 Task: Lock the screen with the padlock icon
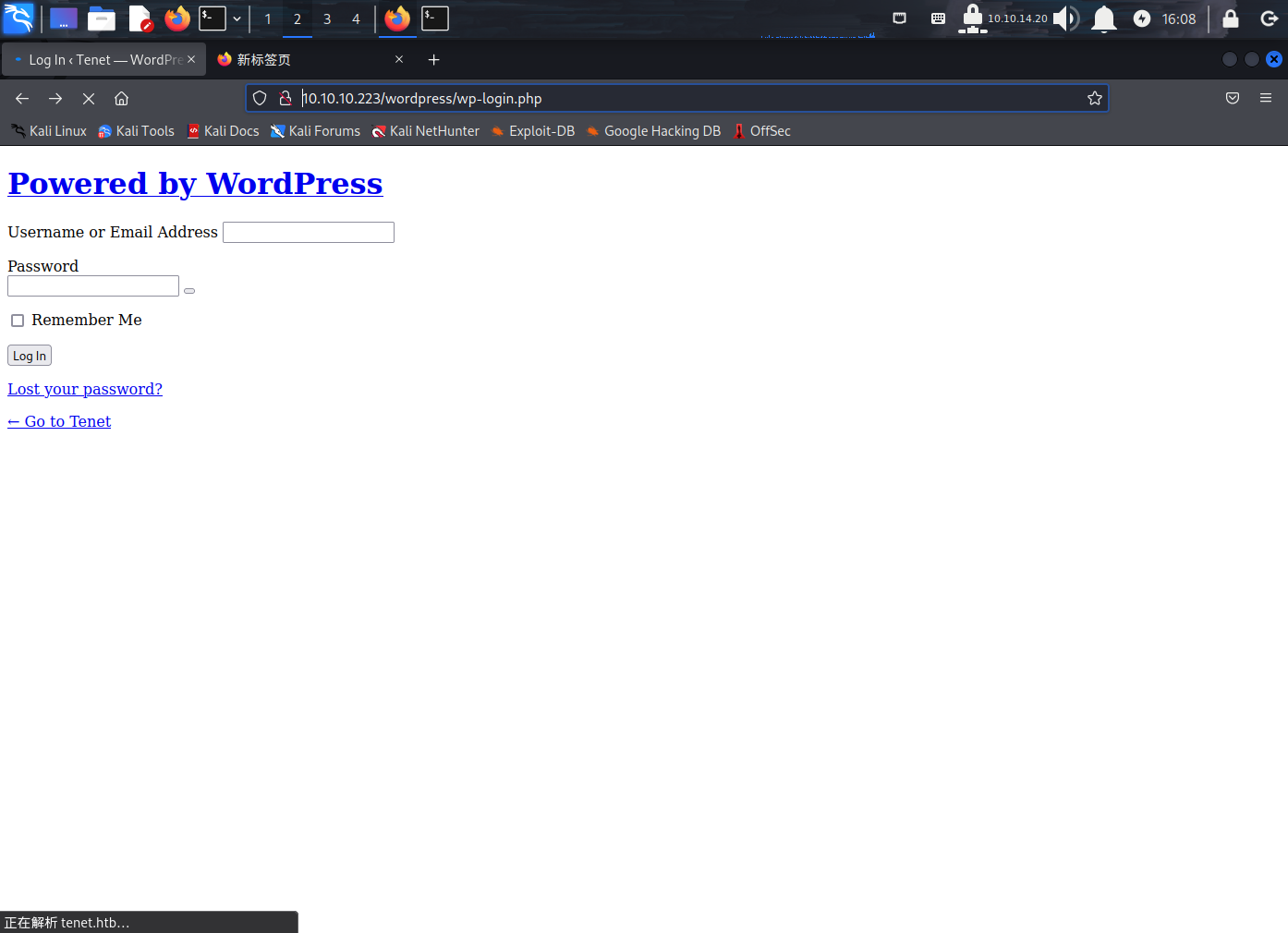tap(1231, 18)
